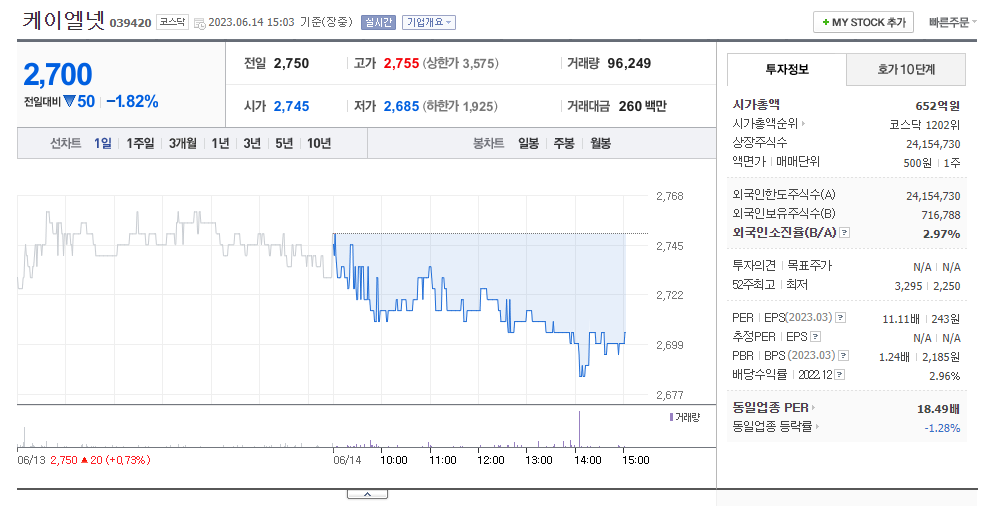Screen dimensions: 995x506
Task: Click the 배당수익률 value 2.96%
Action: point(945,376)
